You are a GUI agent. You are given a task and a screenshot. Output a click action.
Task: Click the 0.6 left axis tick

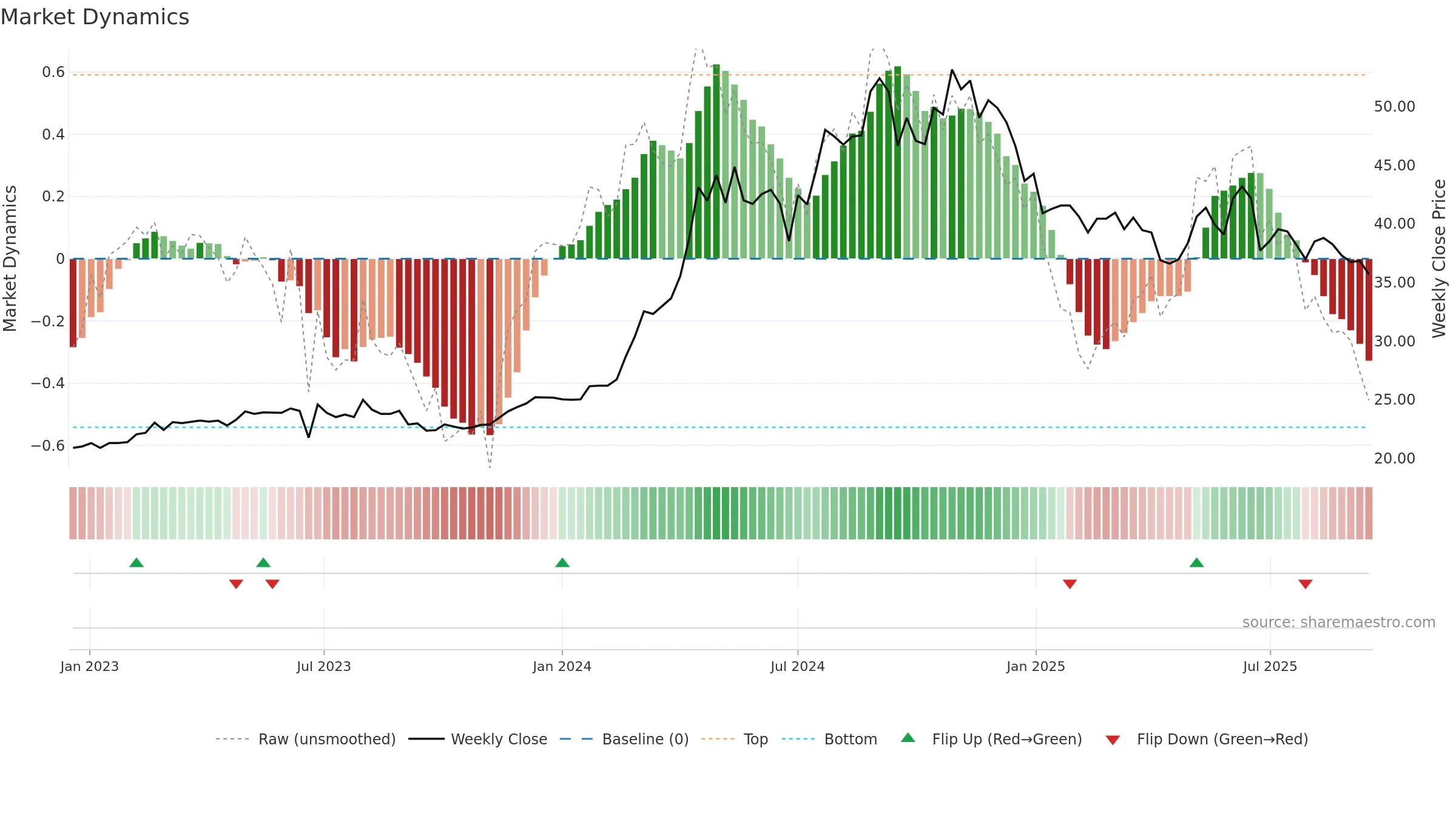(53, 72)
